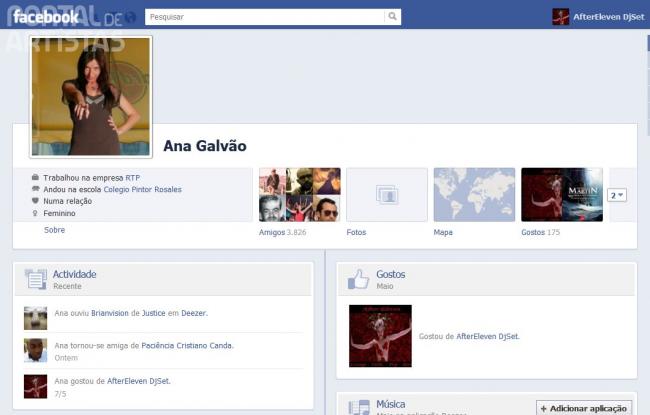Expand the 2 more sections dropdown
650x415 pixels.
[x=617, y=195]
